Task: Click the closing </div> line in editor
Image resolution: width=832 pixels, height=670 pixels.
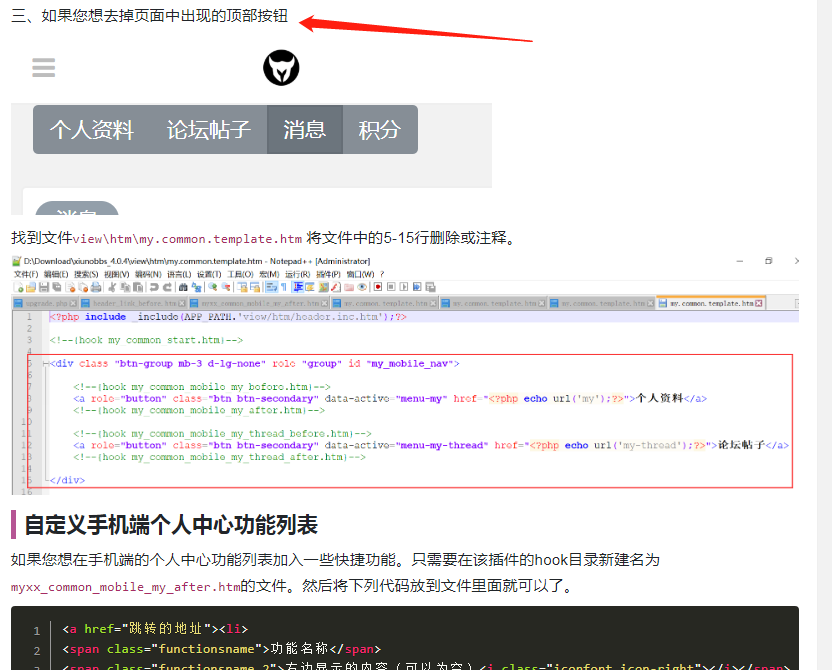Action: point(67,480)
